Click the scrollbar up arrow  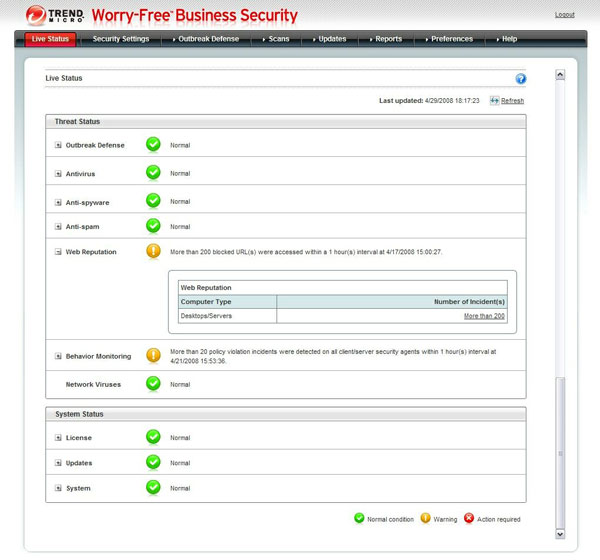(x=560, y=75)
